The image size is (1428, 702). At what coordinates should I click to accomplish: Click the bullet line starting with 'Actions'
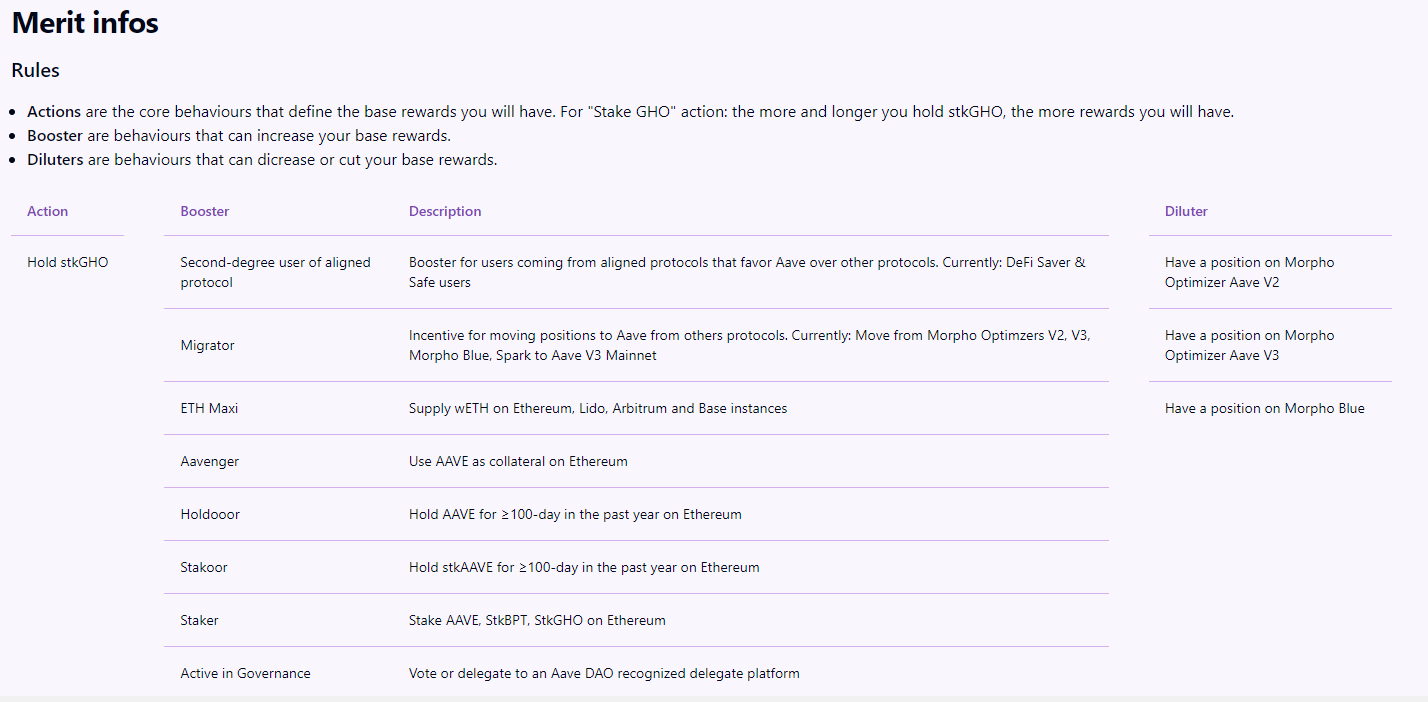[x=630, y=112]
